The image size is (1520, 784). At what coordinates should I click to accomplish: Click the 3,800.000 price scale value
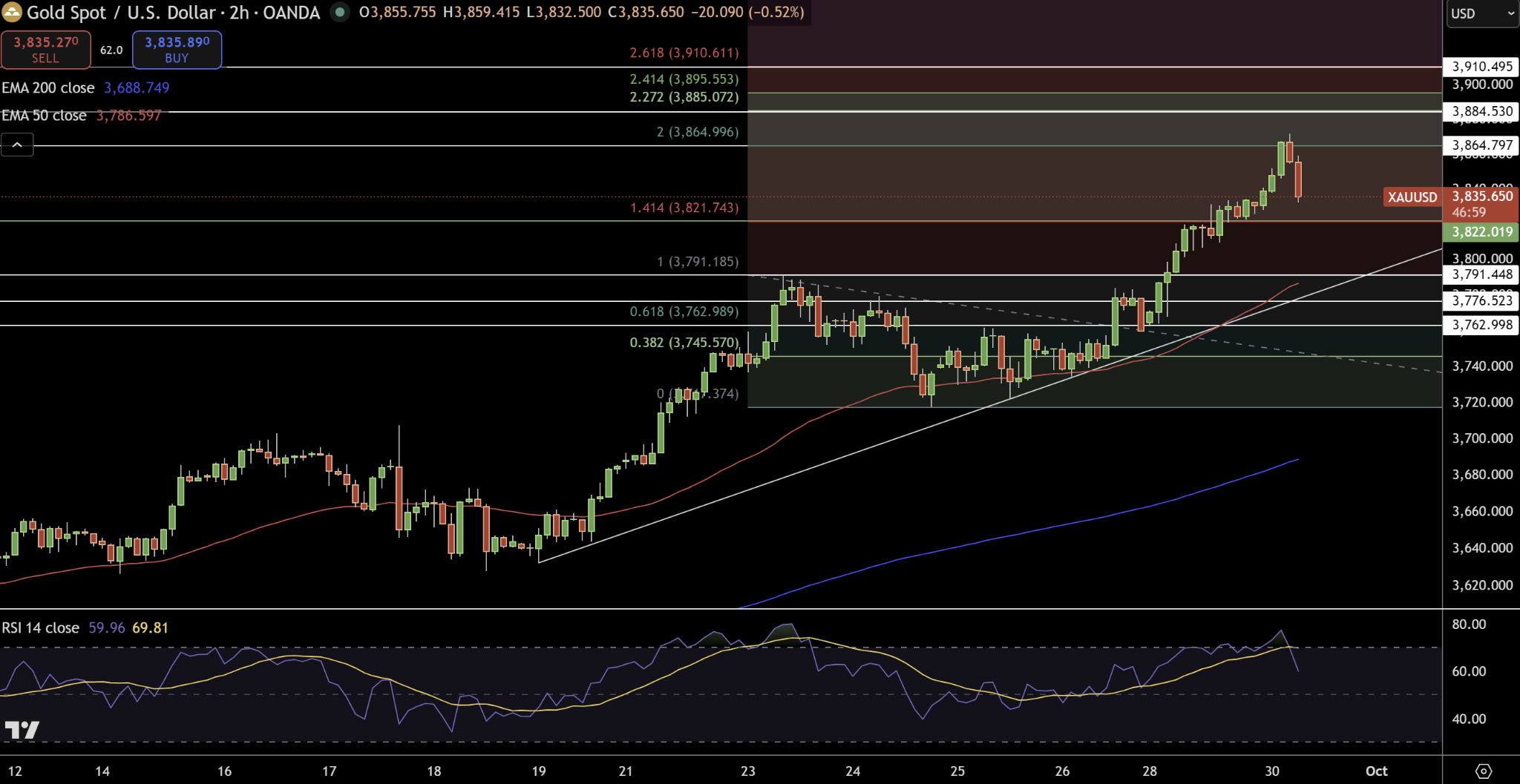[x=1482, y=259]
